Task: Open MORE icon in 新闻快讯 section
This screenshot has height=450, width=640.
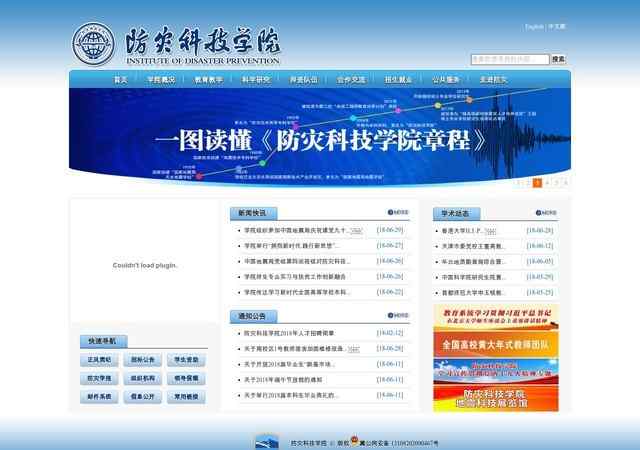Action: click(x=398, y=212)
